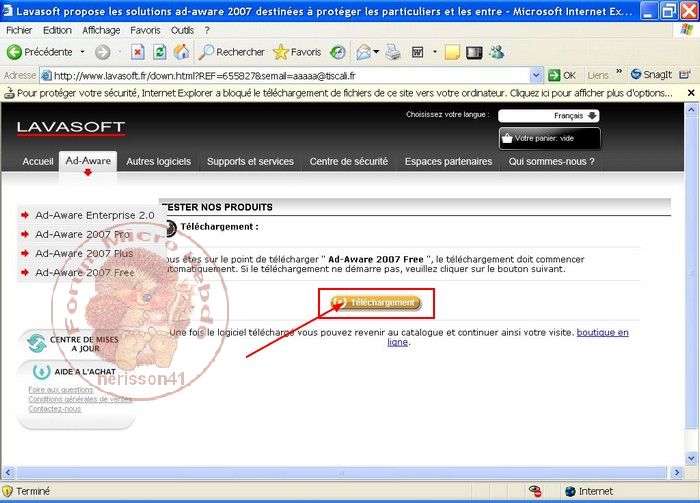Click the status bar privacy eye icon
The width and height of the screenshot is (700, 503).
tap(535, 491)
